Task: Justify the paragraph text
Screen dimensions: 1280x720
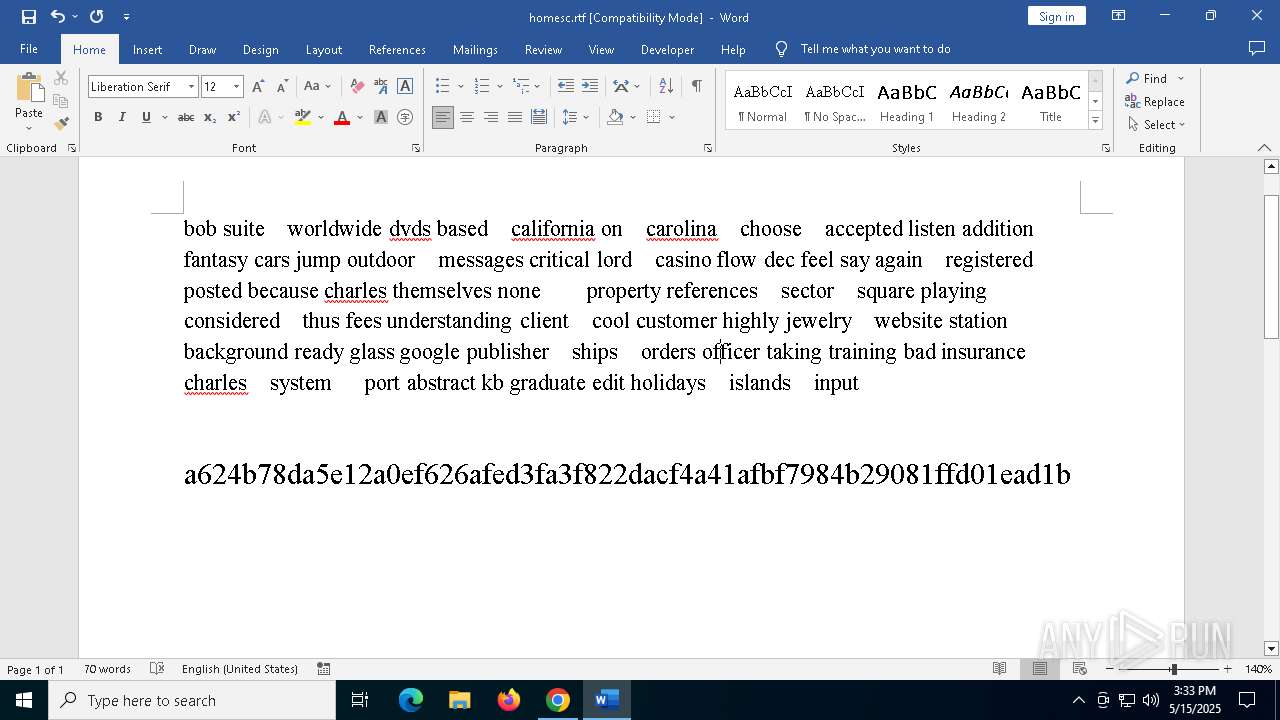Action: 515,118
